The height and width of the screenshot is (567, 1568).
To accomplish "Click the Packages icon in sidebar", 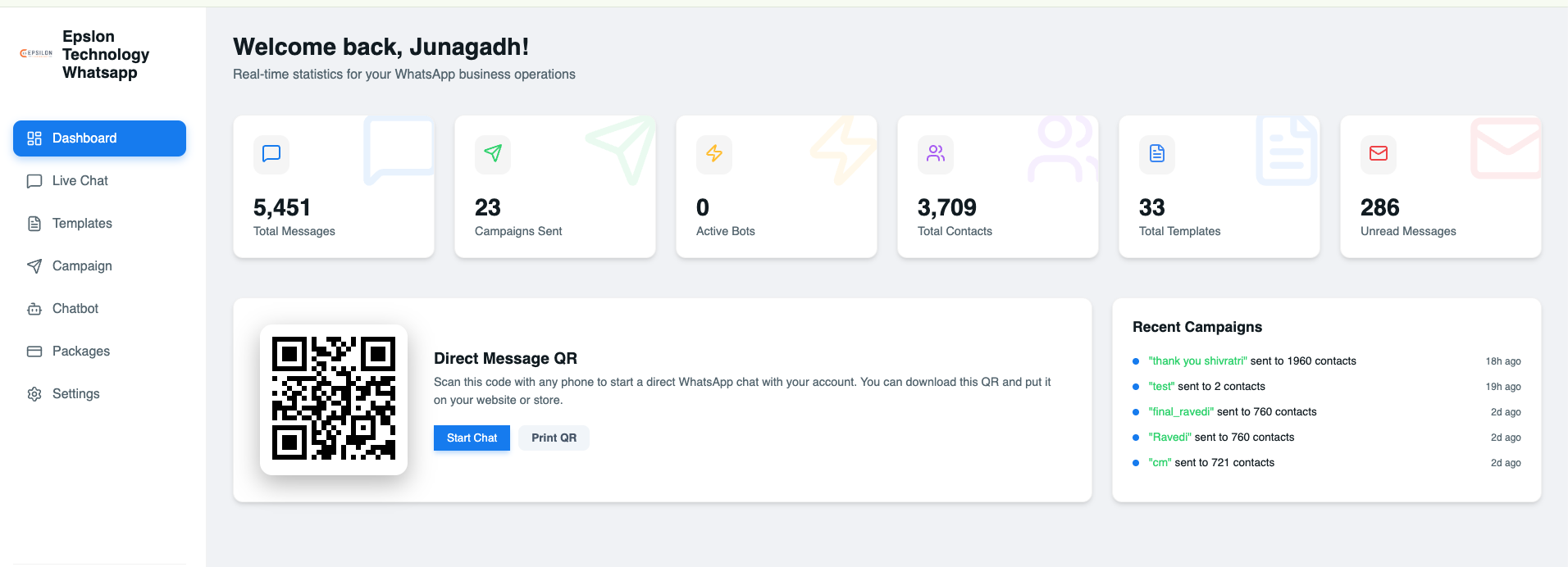I will (x=34, y=351).
